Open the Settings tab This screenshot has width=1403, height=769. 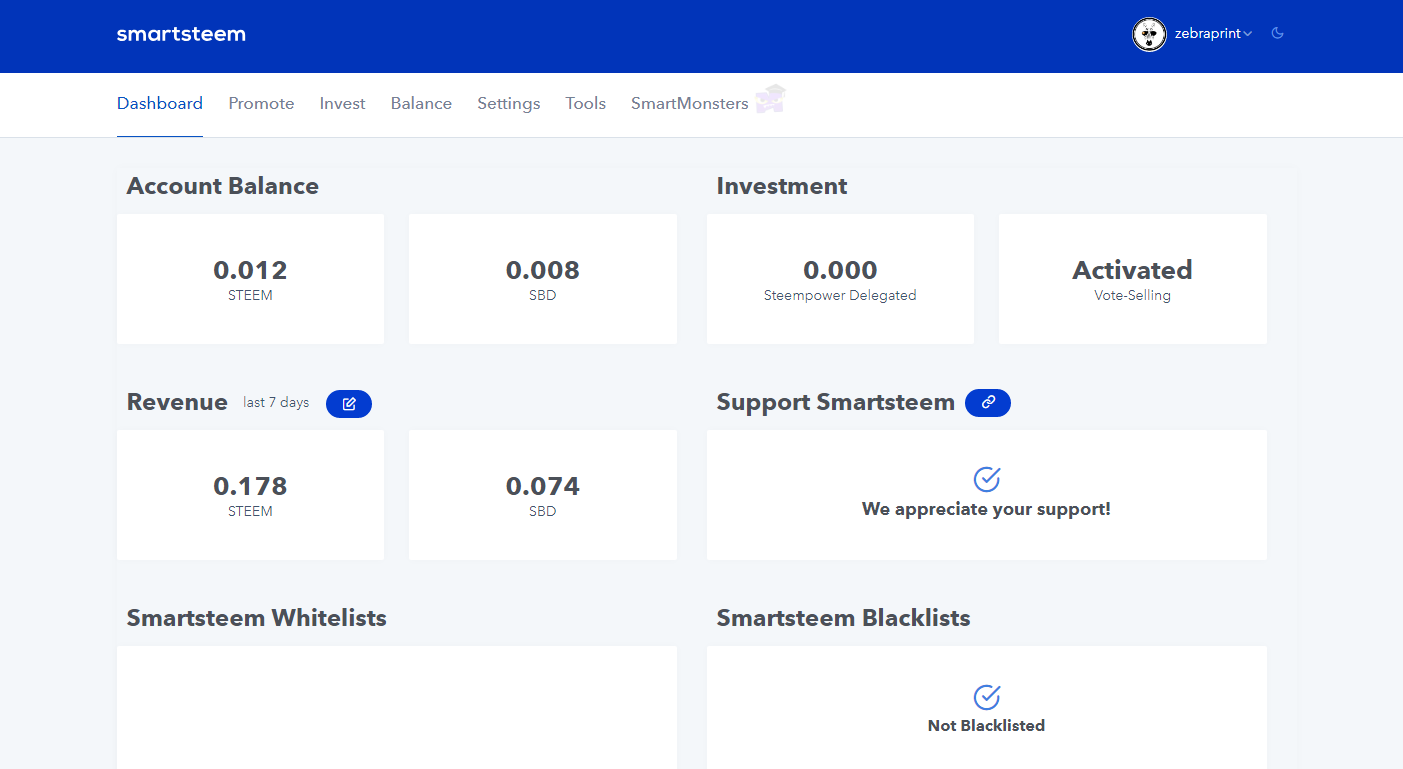(508, 104)
